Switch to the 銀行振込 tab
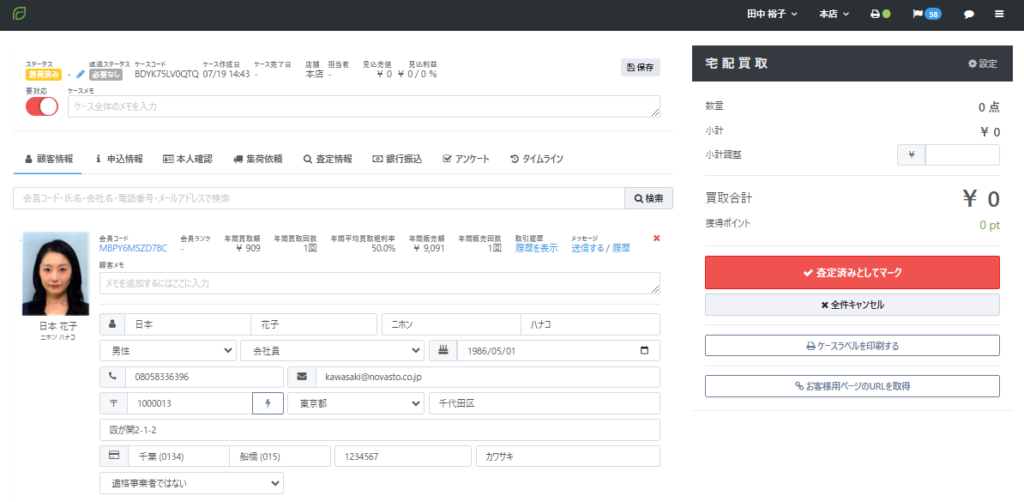1024x502 pixels. point(397,159)
